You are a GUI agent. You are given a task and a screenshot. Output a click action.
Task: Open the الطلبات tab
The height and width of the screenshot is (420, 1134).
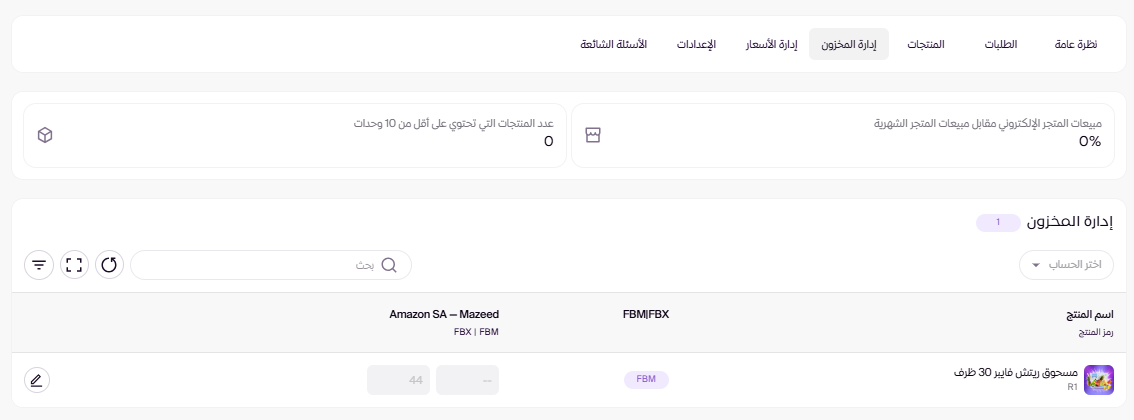pos(1001,45)
